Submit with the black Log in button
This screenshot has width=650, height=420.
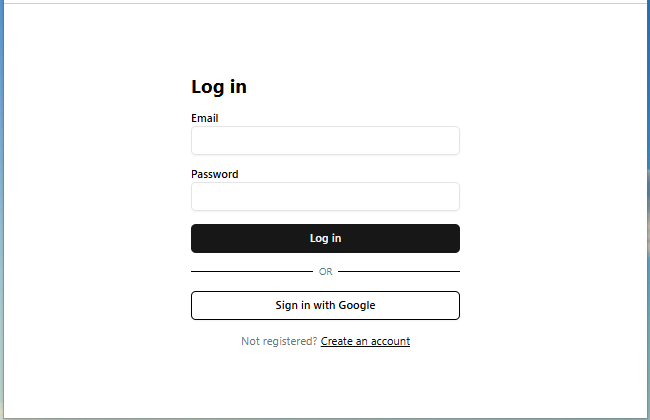pos(325,238)
